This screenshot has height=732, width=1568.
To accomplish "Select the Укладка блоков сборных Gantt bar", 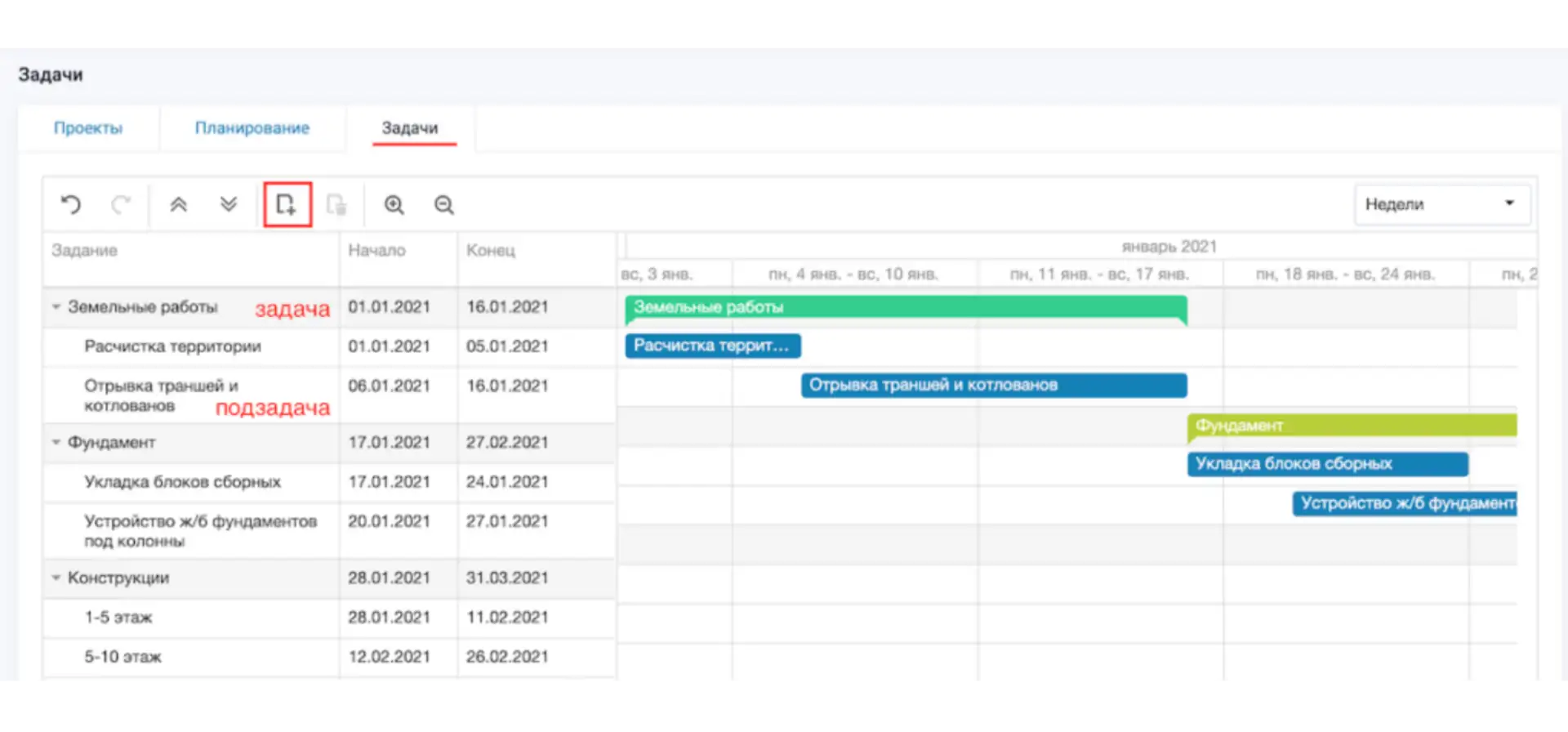I will pyautogui.click(x=1328, y=464).
